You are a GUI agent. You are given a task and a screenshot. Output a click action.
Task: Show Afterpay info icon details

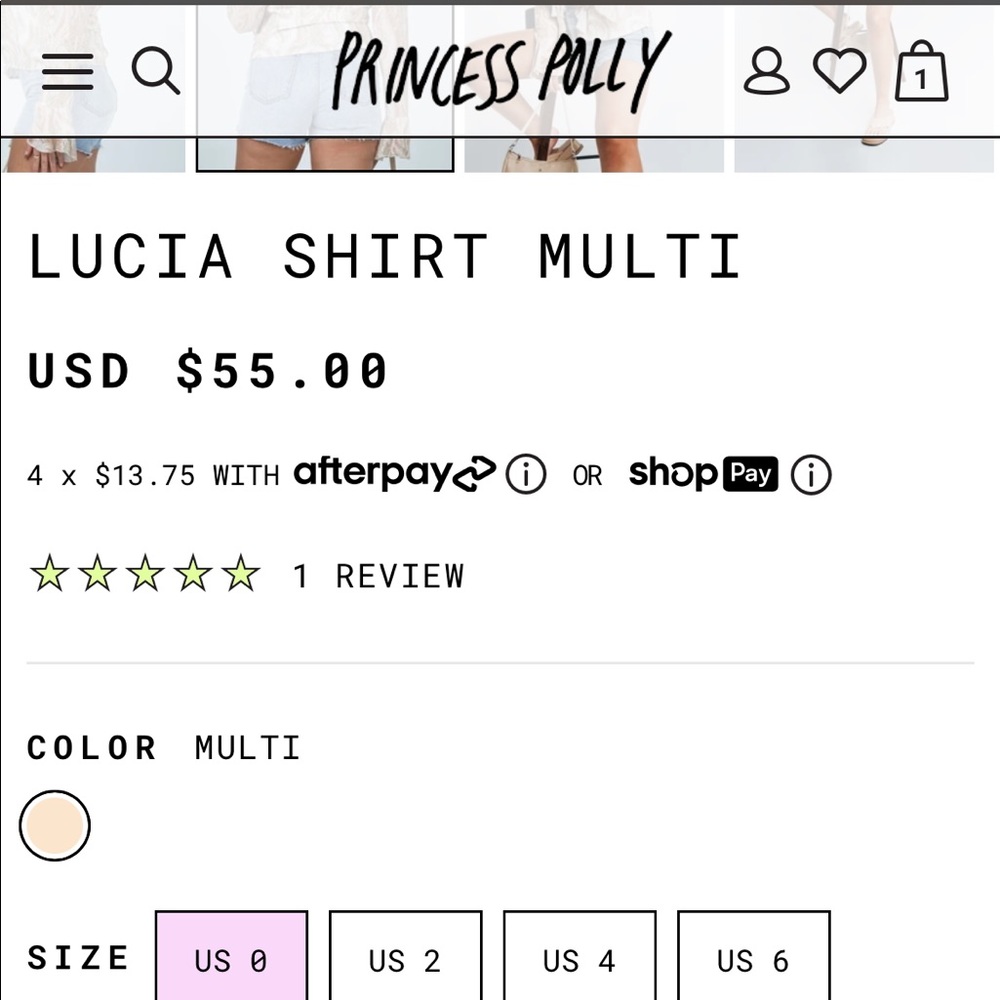(526, 474)
